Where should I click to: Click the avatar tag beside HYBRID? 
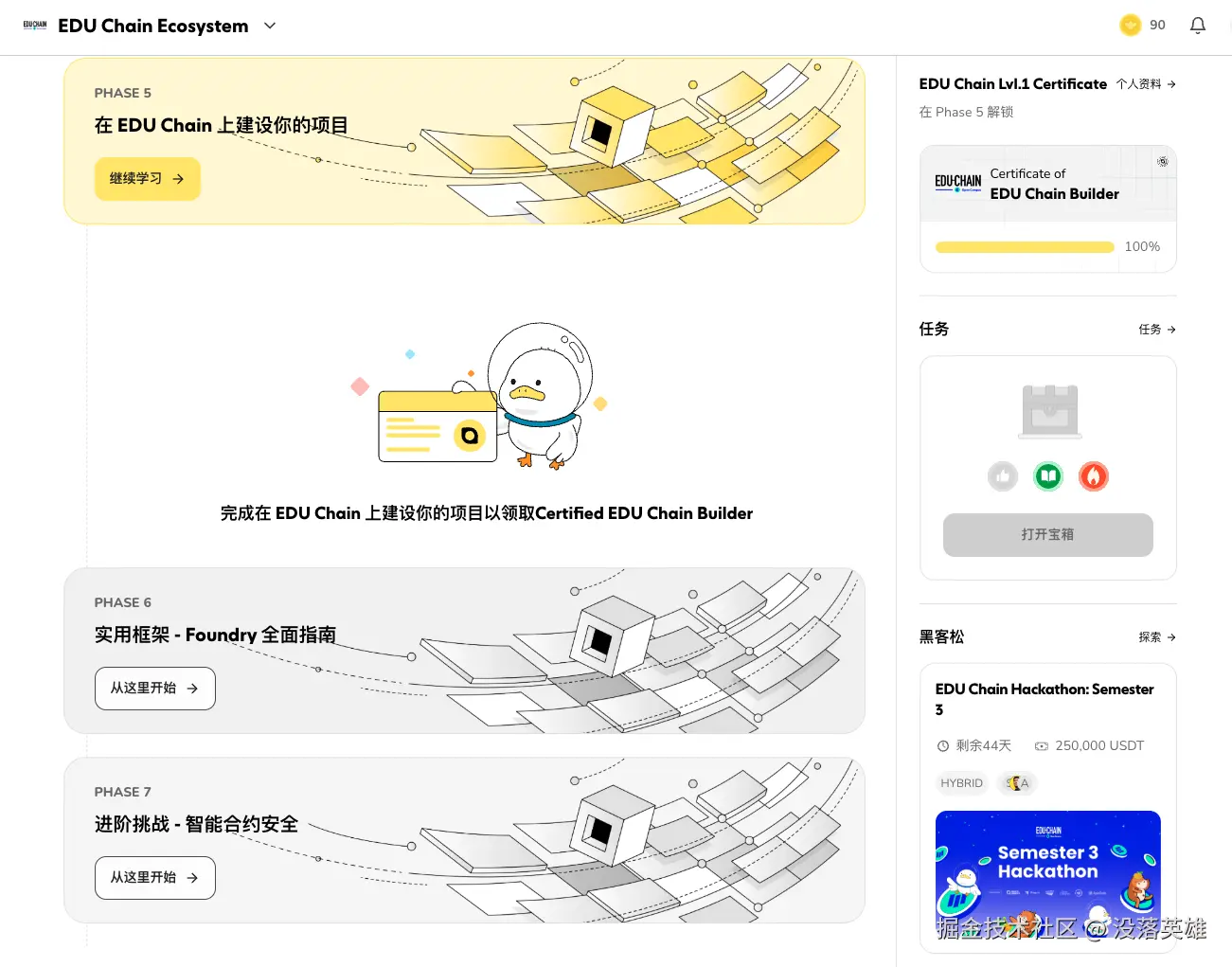[x=1017, y=783]
